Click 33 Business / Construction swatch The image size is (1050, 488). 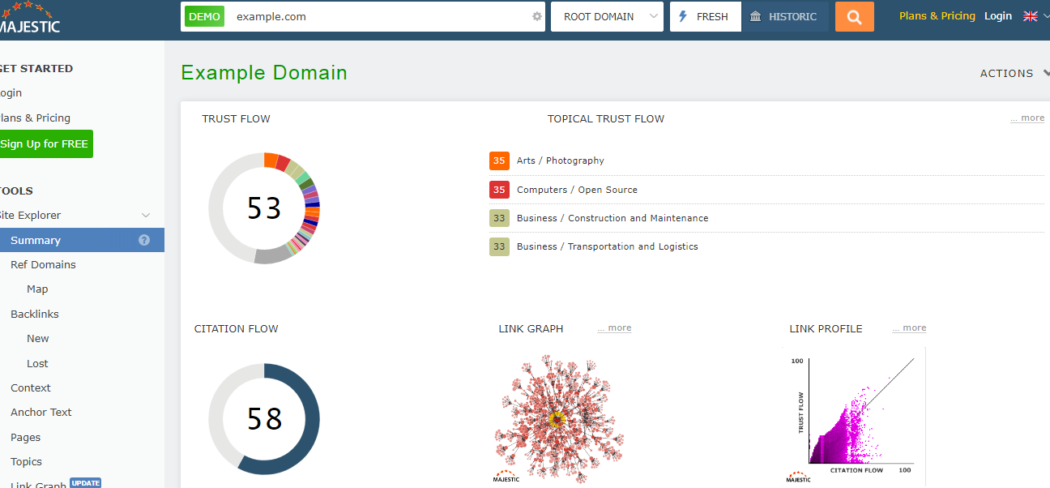tap(499, 218)
